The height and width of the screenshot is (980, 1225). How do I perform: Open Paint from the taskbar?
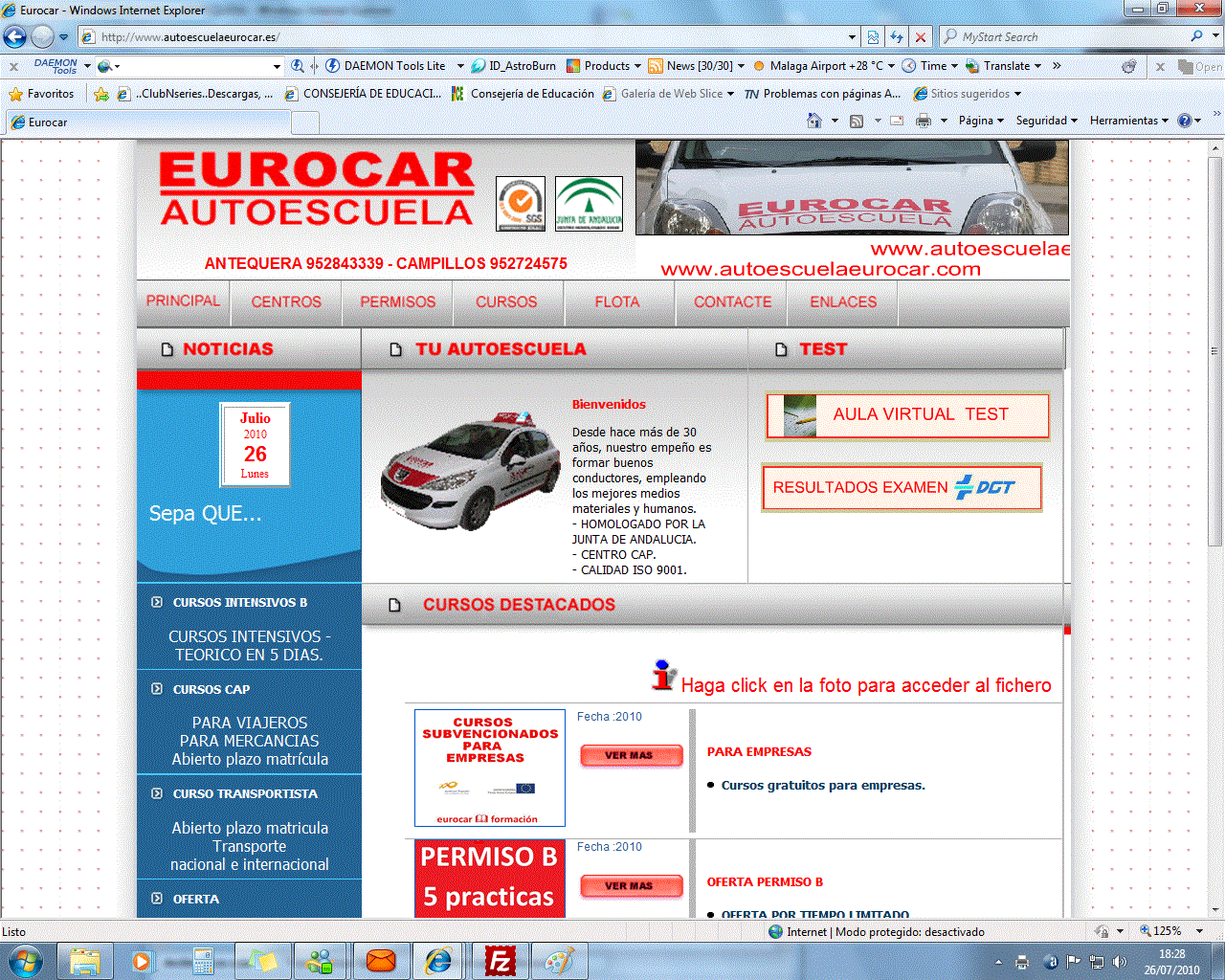559,961
